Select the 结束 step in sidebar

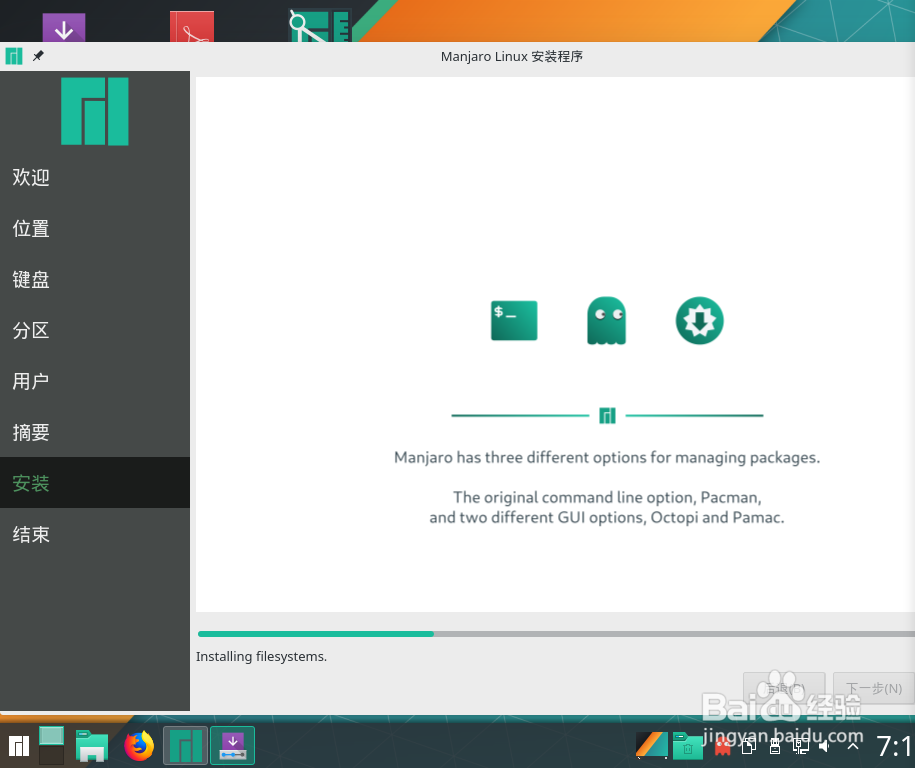(95, 534)
